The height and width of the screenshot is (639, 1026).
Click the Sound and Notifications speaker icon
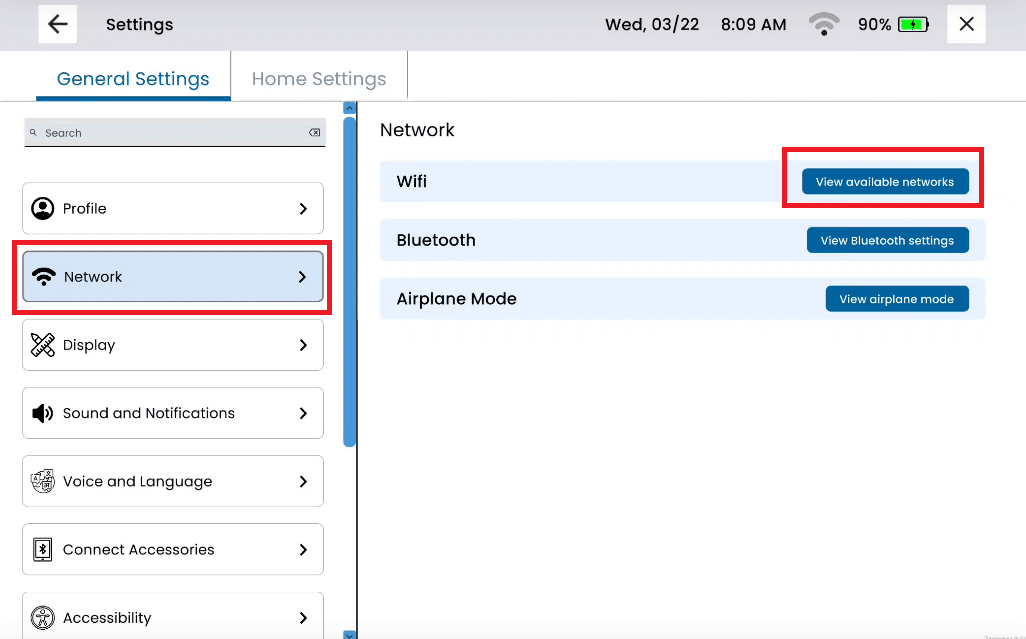pyautogui.click(x=43, y=413)
